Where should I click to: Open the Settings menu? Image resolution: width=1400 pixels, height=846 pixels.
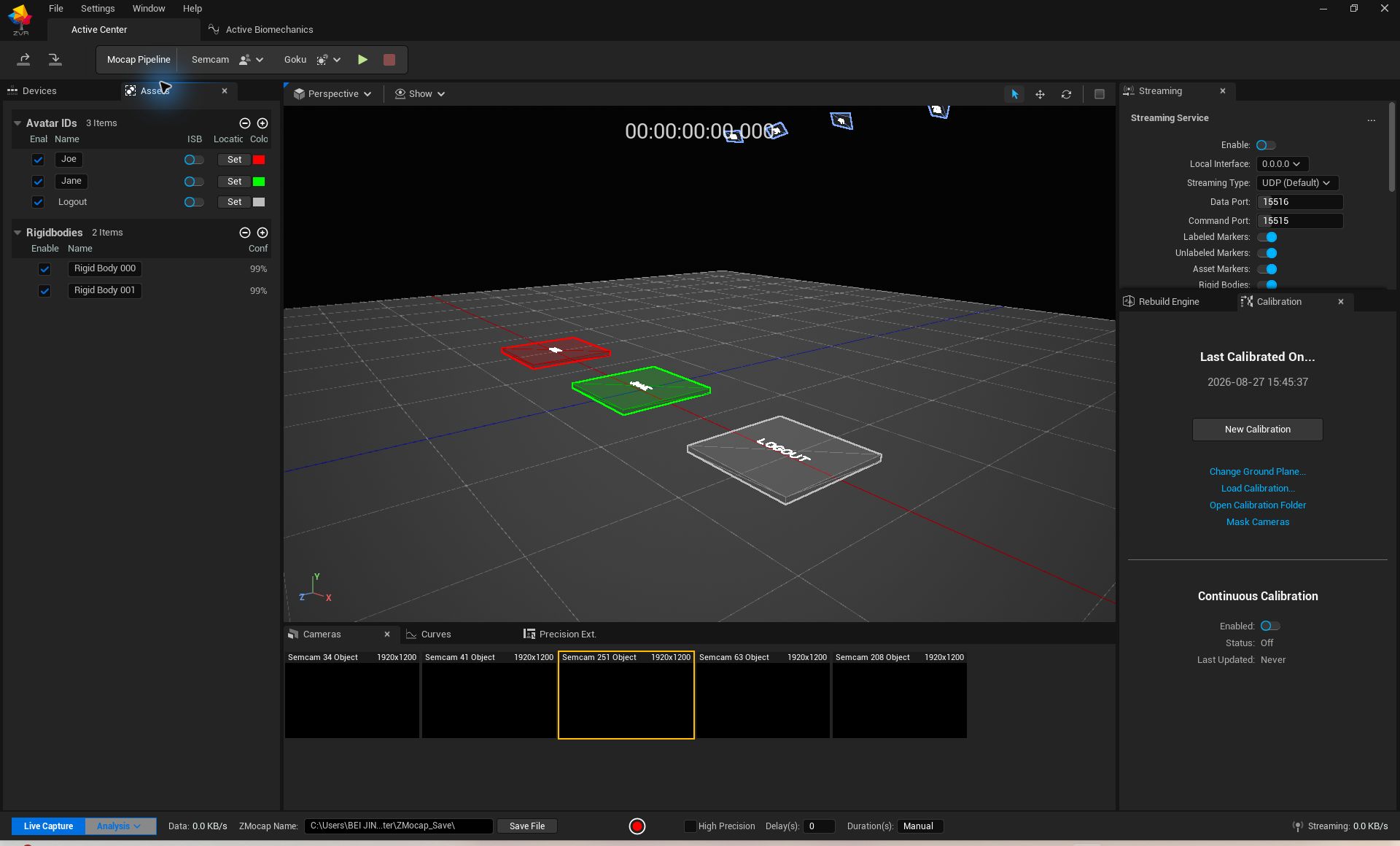pos(98,9)
